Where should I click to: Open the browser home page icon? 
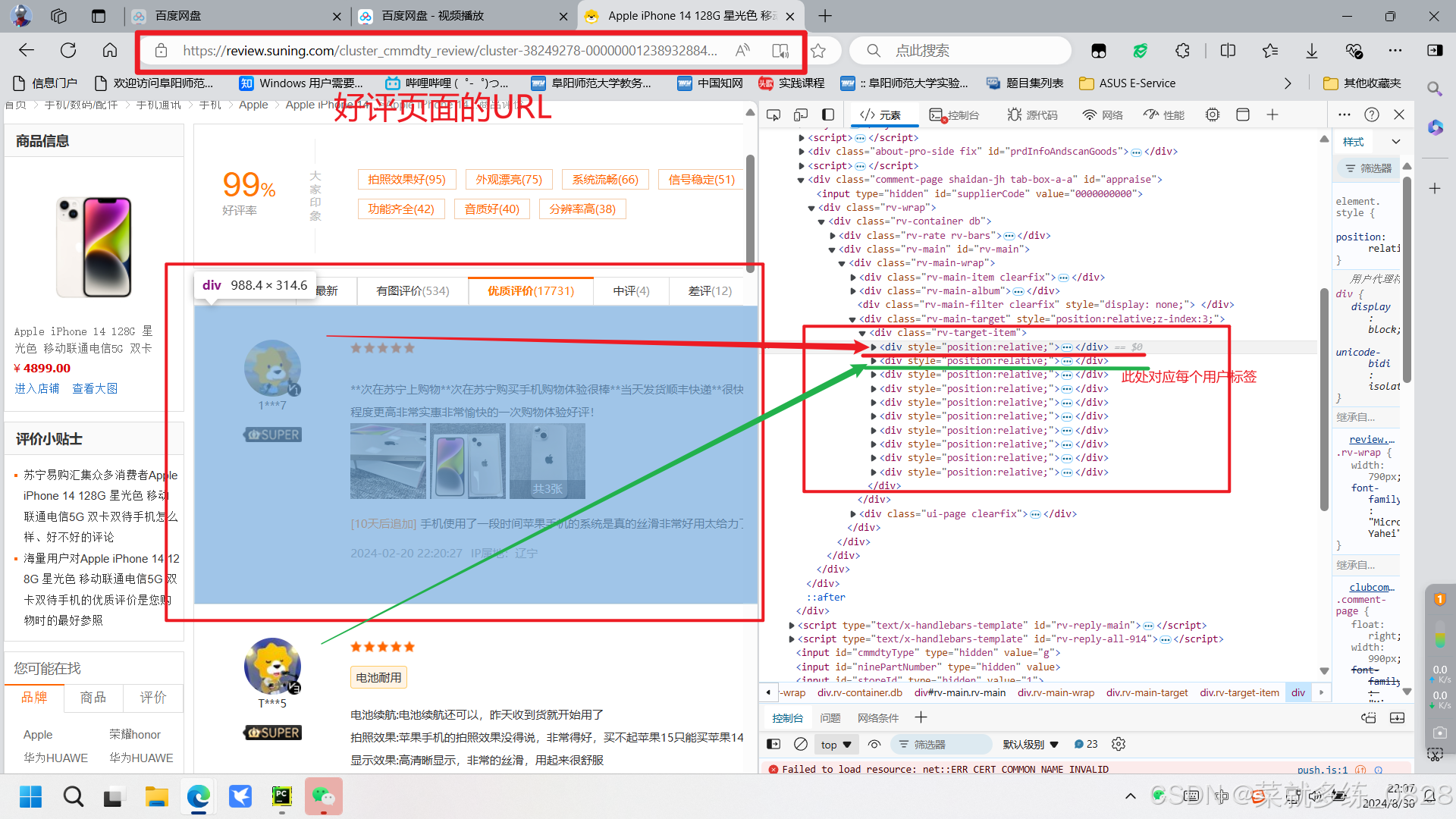(110, 51)
